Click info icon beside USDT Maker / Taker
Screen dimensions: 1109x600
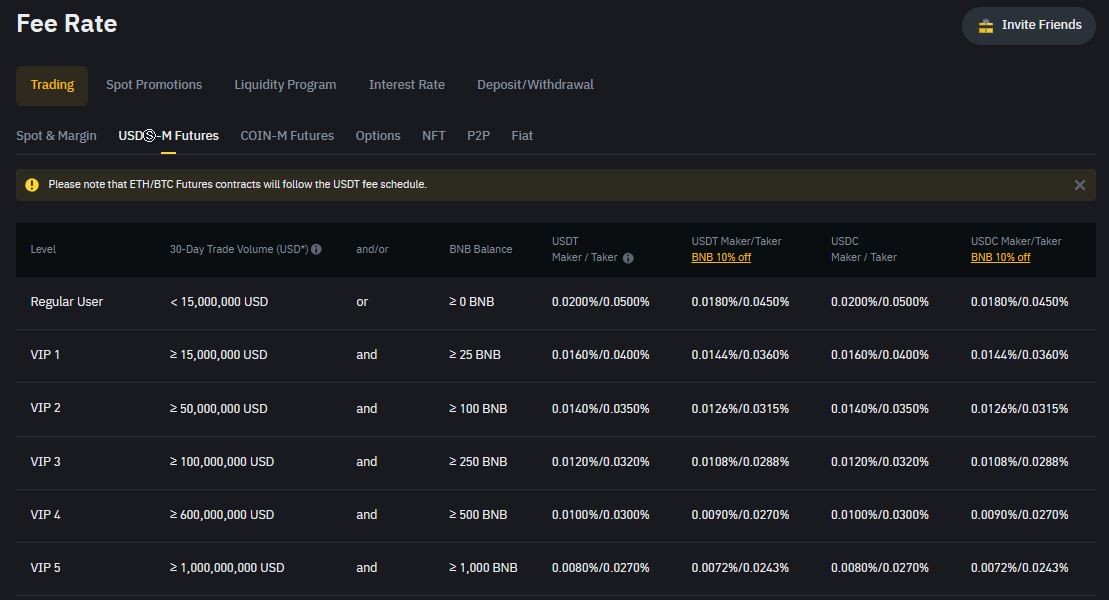click(x=628, y=258)
